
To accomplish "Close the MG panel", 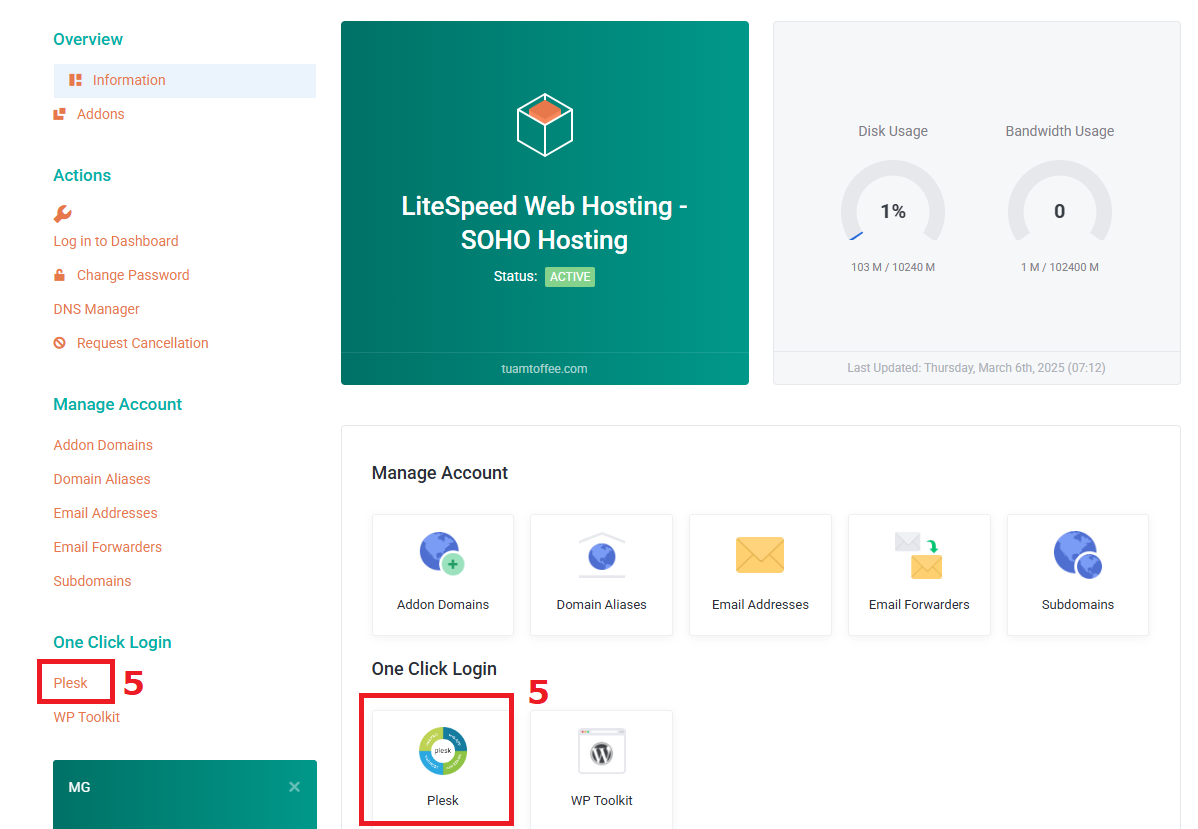I will click(294, 787).
